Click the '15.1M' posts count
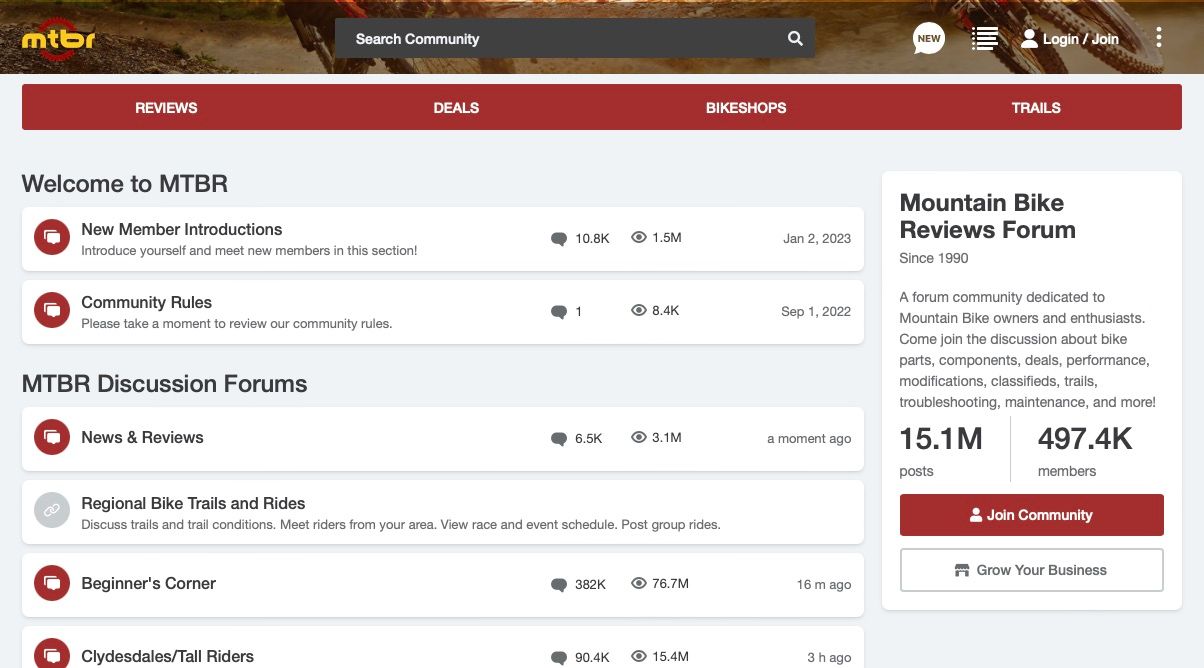1204x668 pixels. (x=941, y=439)
